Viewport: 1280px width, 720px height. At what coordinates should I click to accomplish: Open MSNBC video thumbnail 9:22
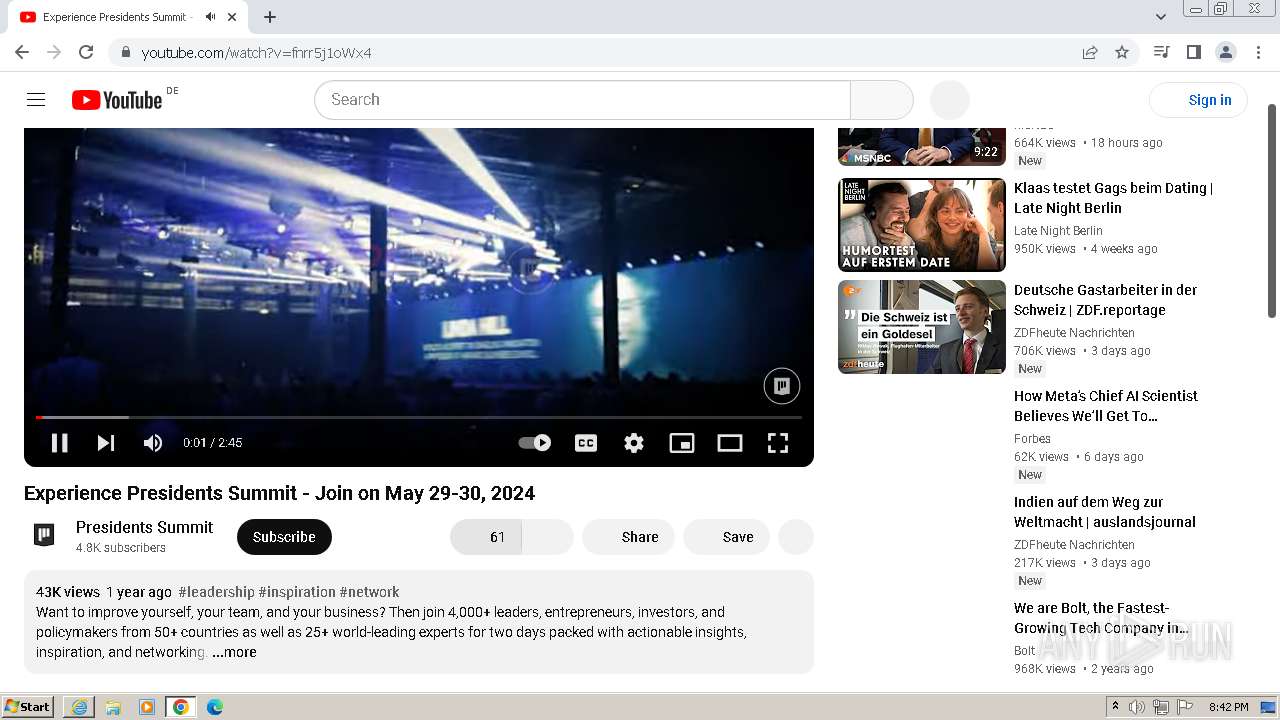click(x=921, y=146)
